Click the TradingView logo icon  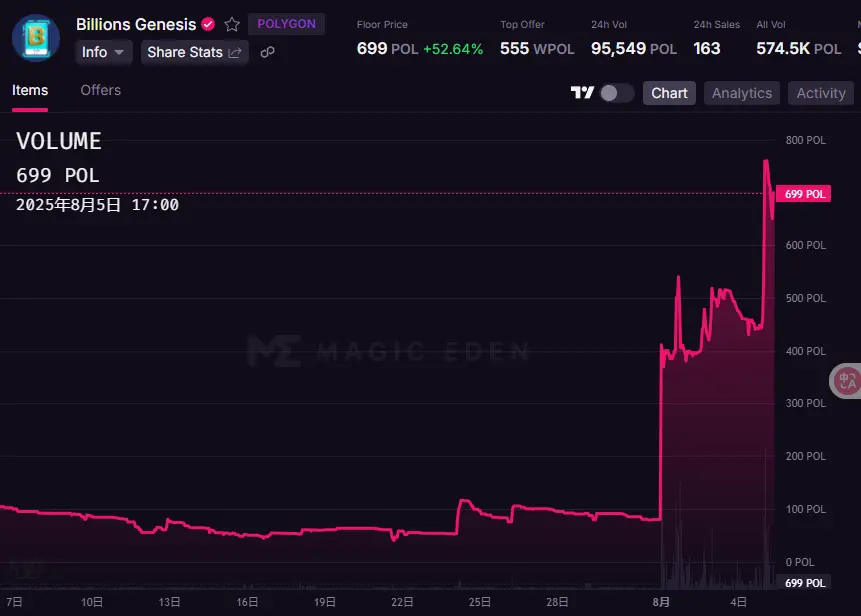(582, 93)
